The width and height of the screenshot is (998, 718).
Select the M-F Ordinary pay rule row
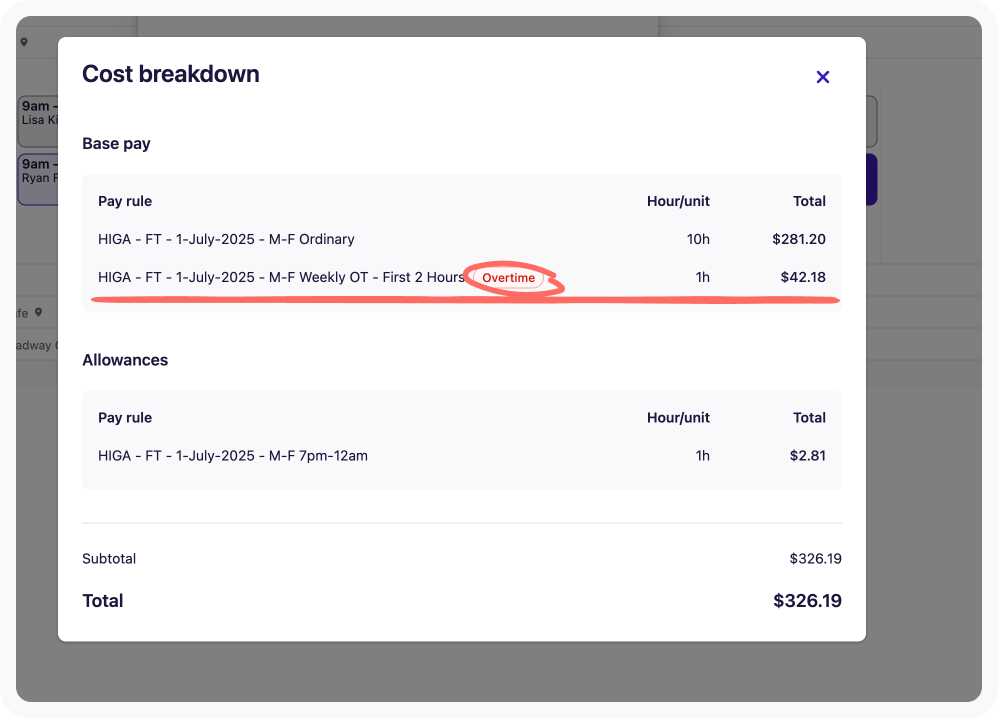coord(226,239)
